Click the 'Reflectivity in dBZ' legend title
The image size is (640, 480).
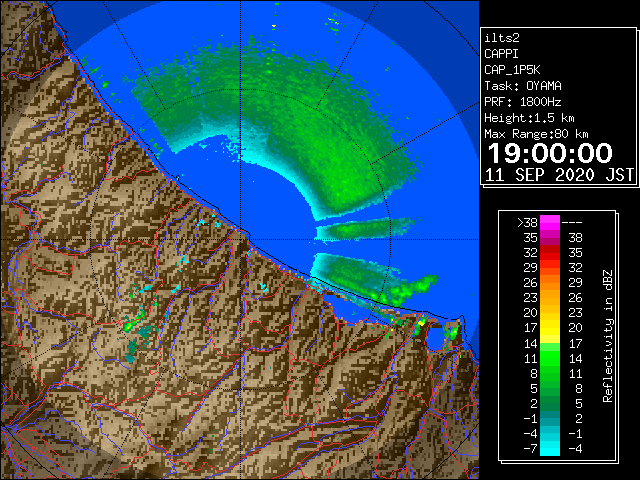pos(607,336)
